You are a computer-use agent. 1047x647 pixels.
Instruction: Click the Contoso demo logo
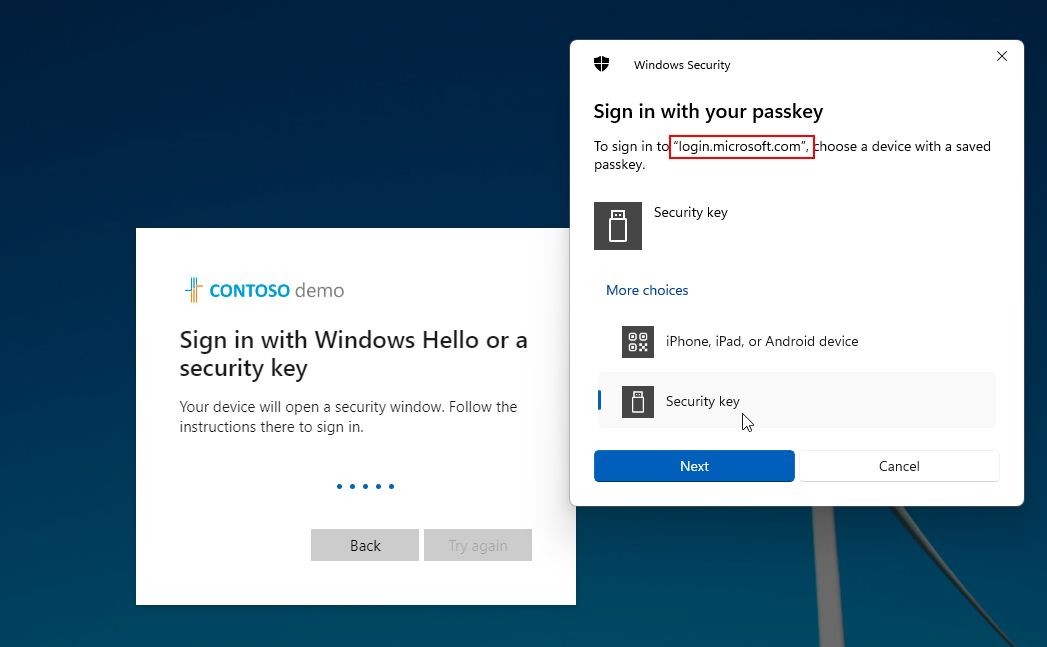coord(264,290)
